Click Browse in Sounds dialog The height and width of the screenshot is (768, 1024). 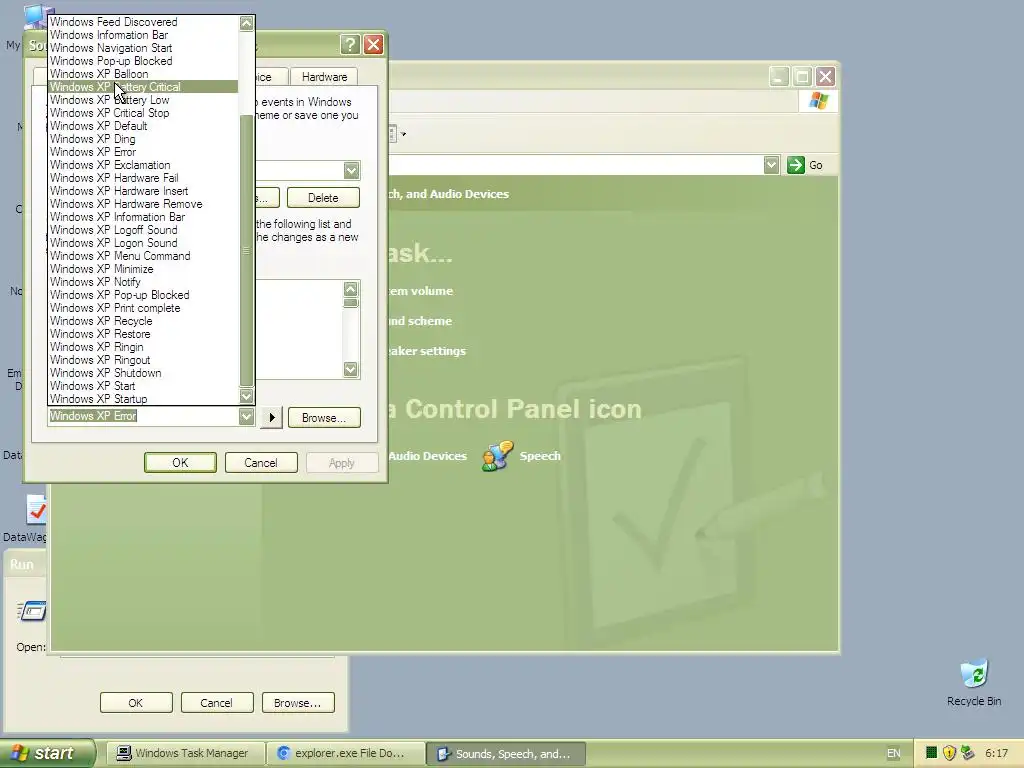tap(323, 418)
